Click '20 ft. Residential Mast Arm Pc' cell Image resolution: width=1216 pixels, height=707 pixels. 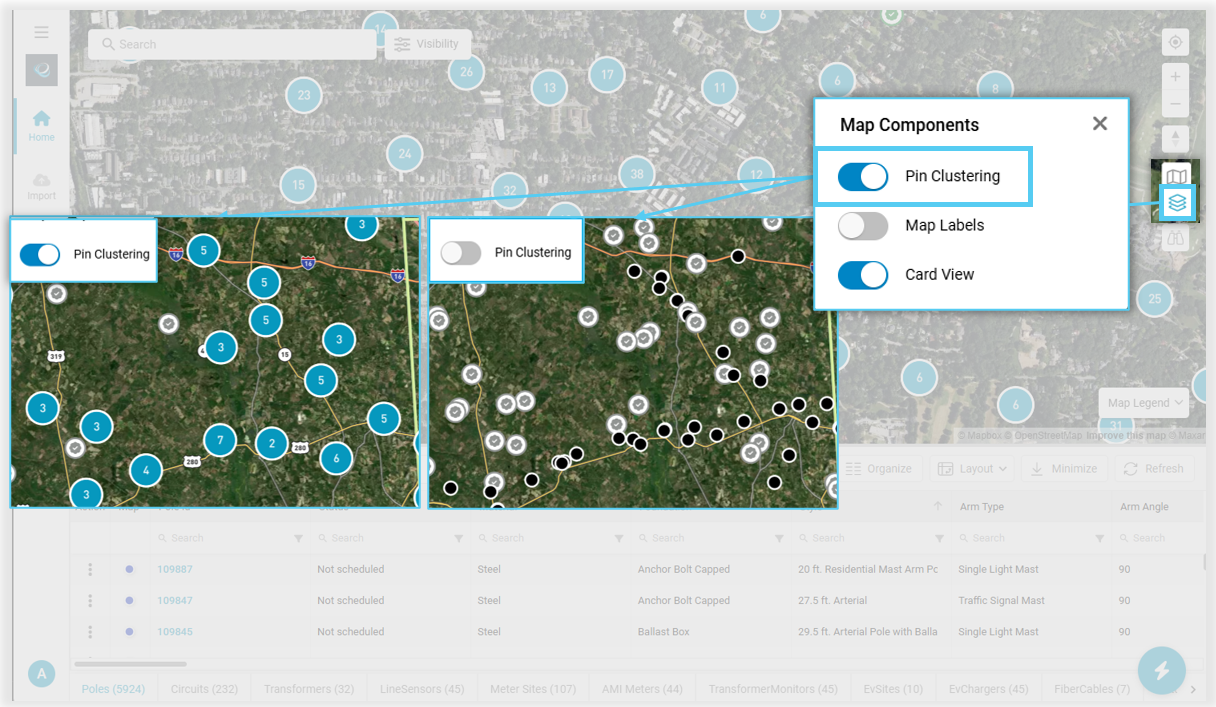[868, 569]
